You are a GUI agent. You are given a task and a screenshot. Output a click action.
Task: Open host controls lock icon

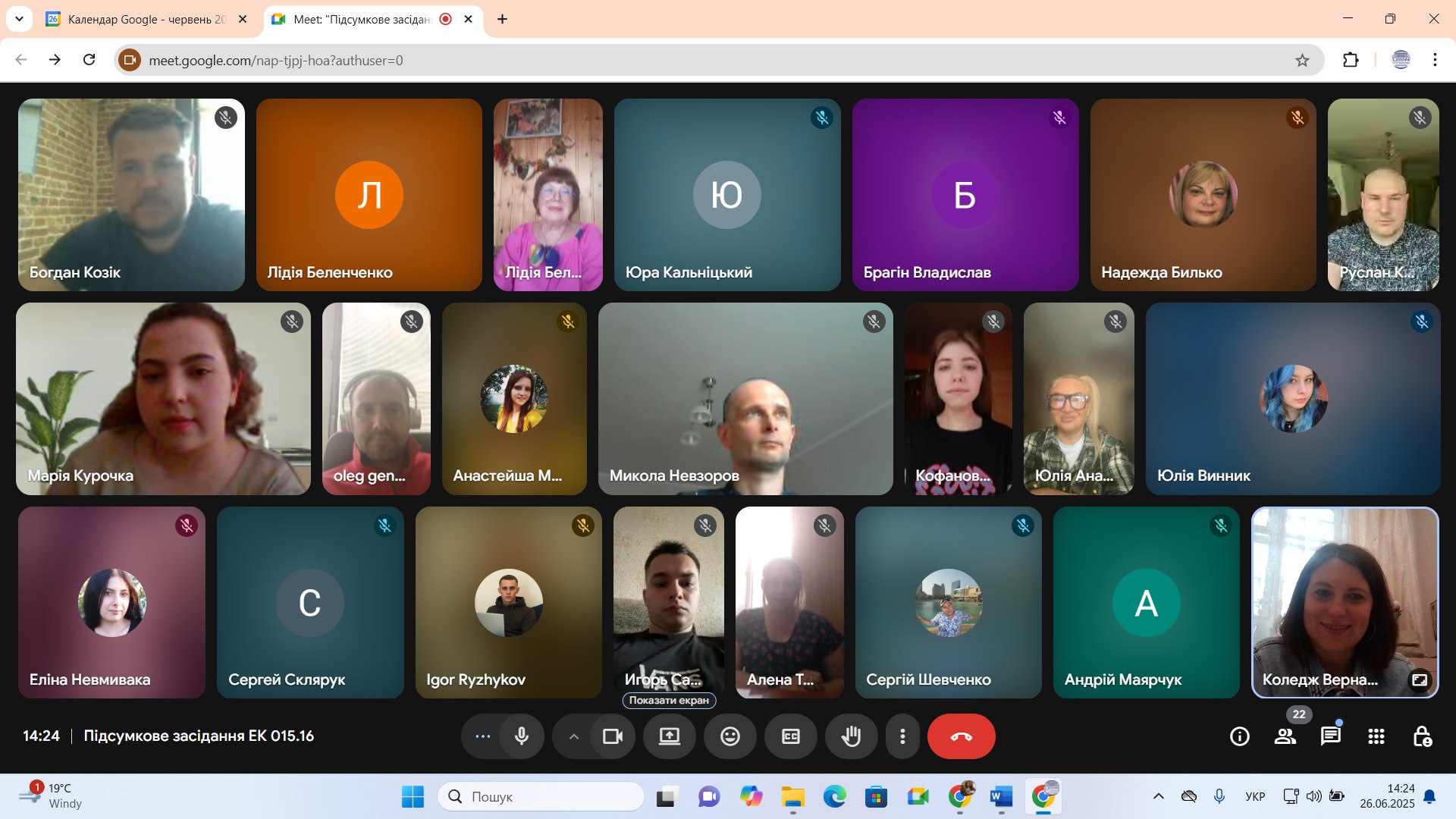tap(1422, 736)
